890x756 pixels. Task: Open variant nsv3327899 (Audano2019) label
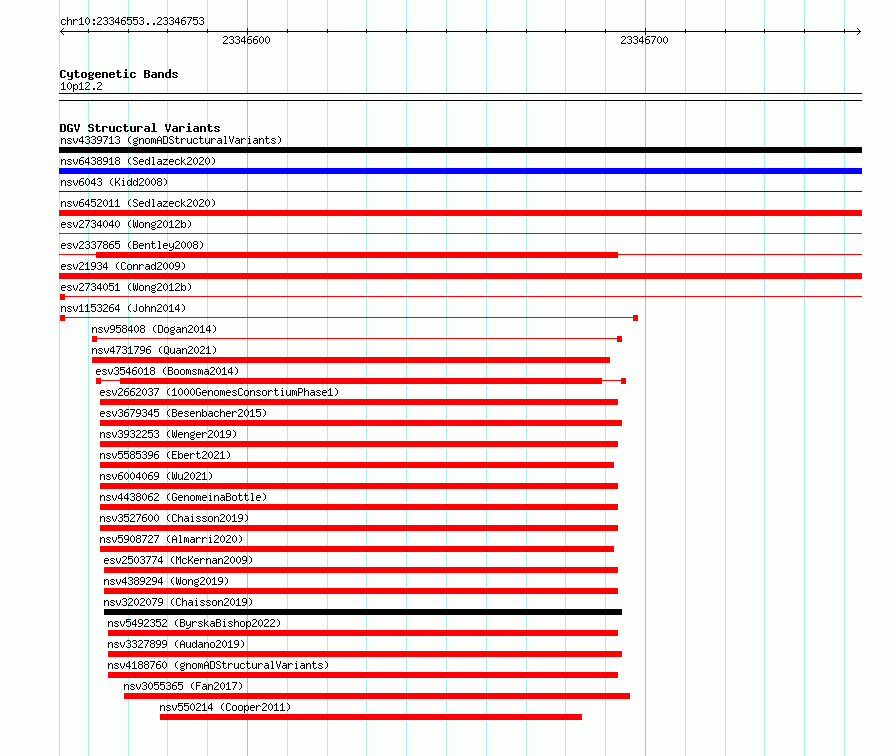[176, 644]
